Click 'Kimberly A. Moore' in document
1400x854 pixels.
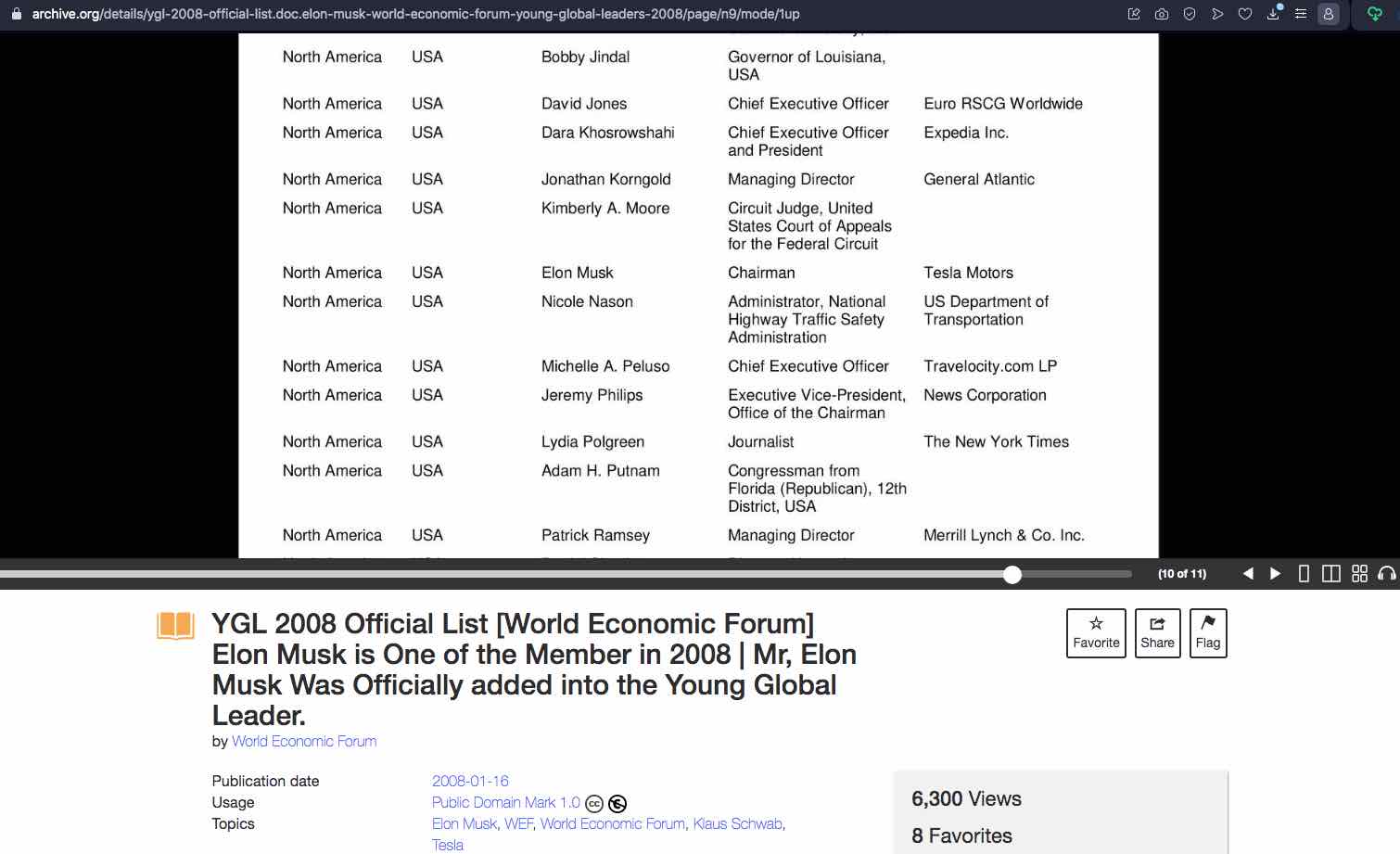point(605,208)
